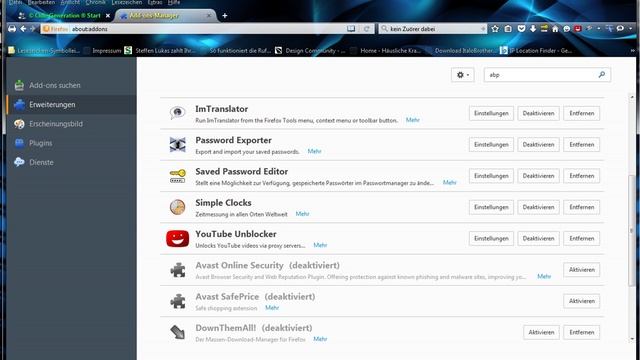Open the IP Location Finder bookmark
This screenshot has width=640, height=360.
point(536,51)
